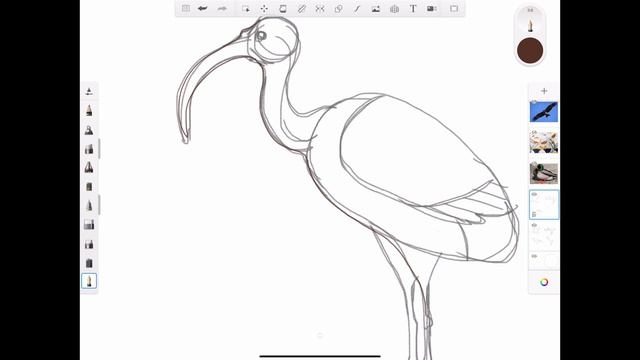640x360 pixels.
Task: Pick the third brush, airbrush icon
Action: click(x=89, y=130)
